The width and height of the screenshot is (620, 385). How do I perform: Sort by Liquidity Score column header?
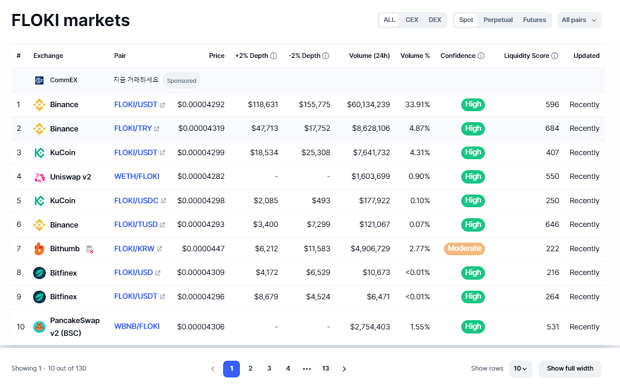tap(526, 56)
